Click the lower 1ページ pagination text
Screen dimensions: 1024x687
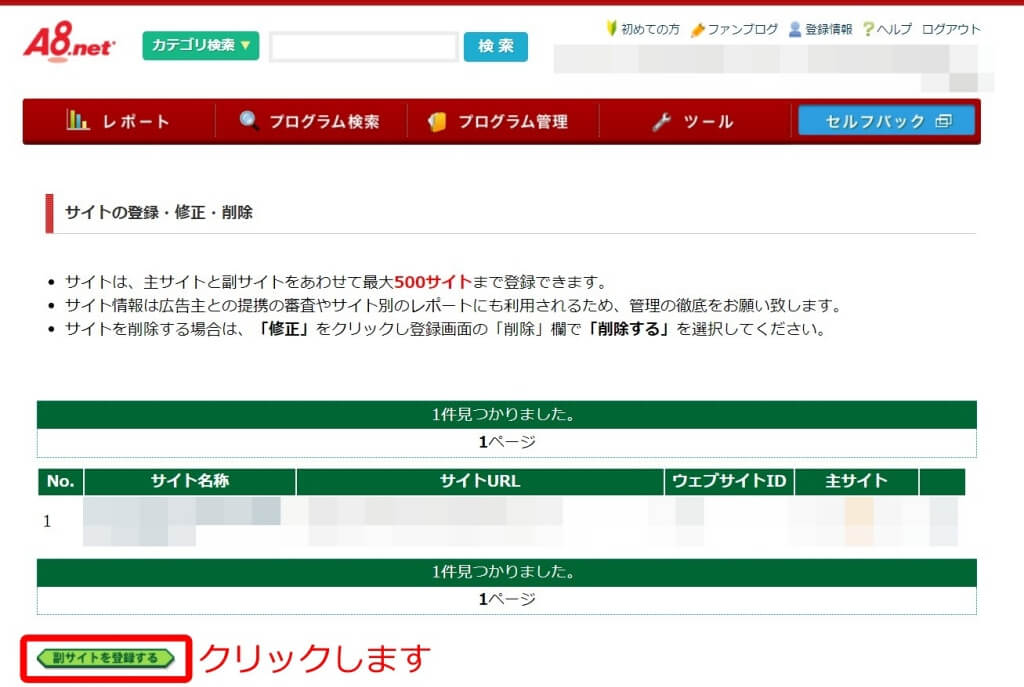tap(507, 599)
